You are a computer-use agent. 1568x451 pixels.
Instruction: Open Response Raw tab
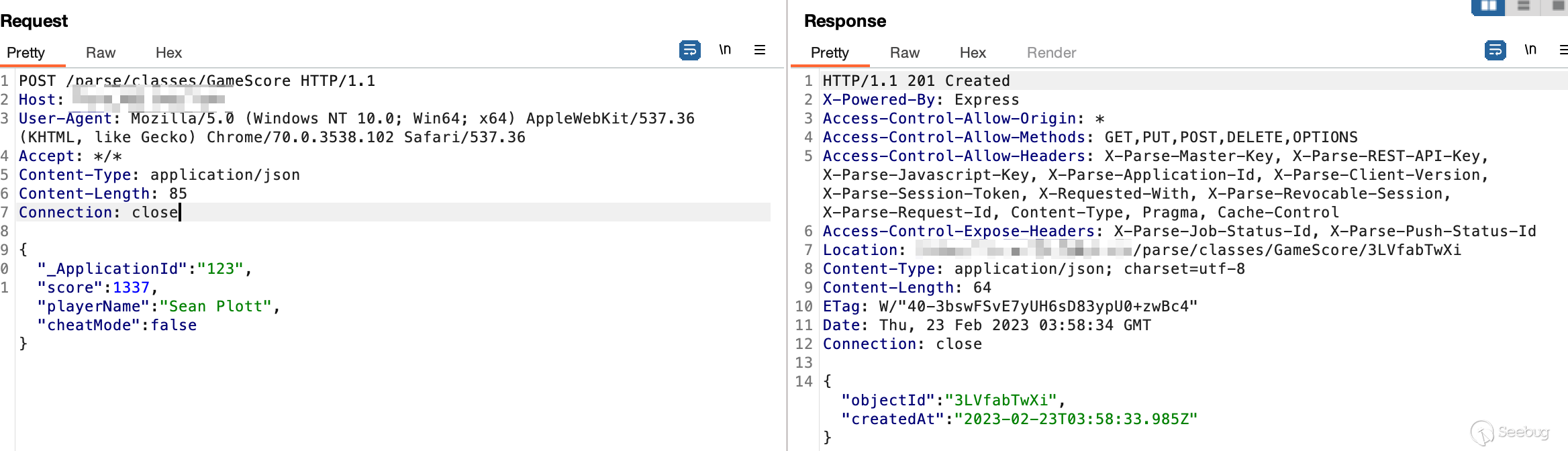[x=904, y=53]
